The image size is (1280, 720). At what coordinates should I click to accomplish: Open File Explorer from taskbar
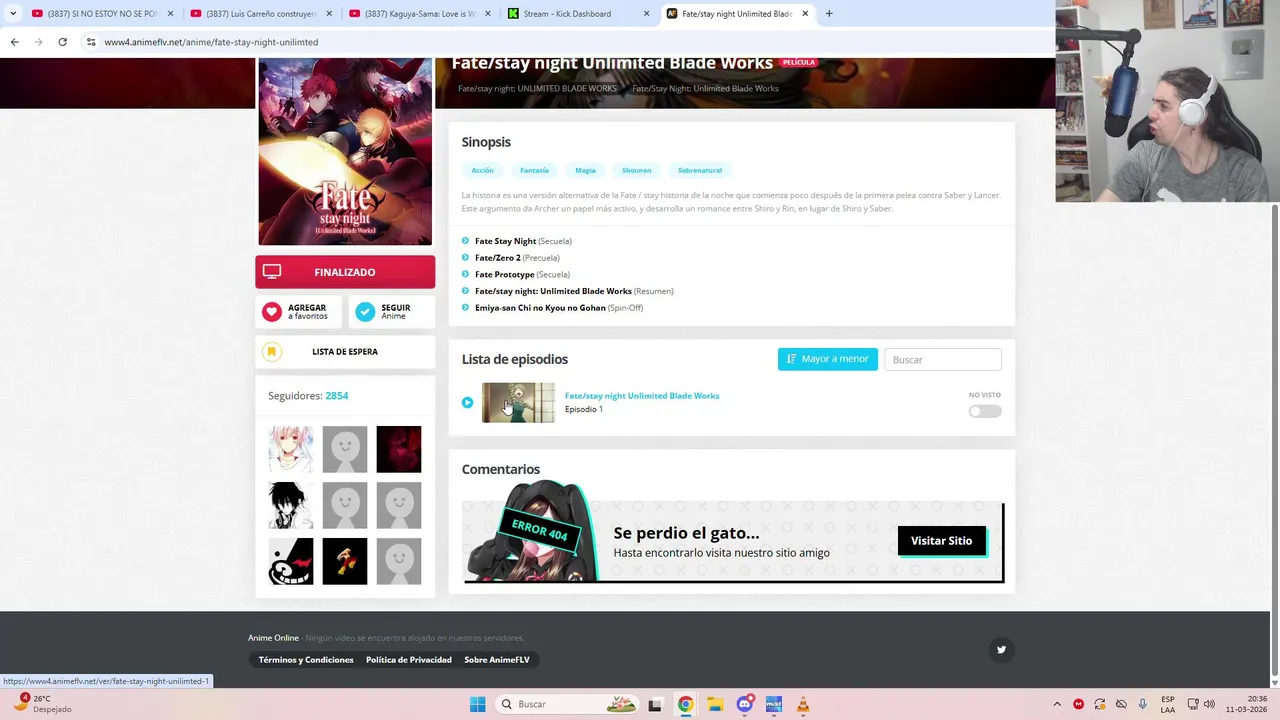pyautogui.click(x=715, y=704)
